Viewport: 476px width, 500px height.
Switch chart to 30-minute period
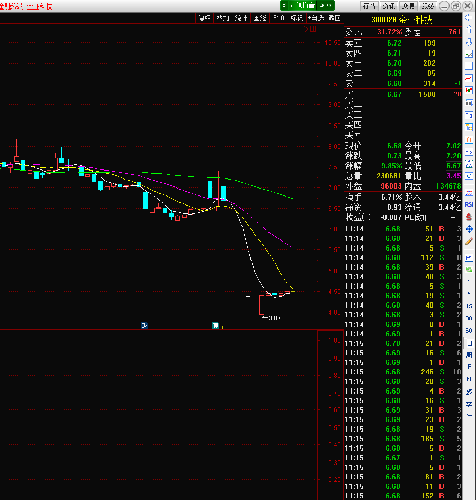click(x=469, y=318)
